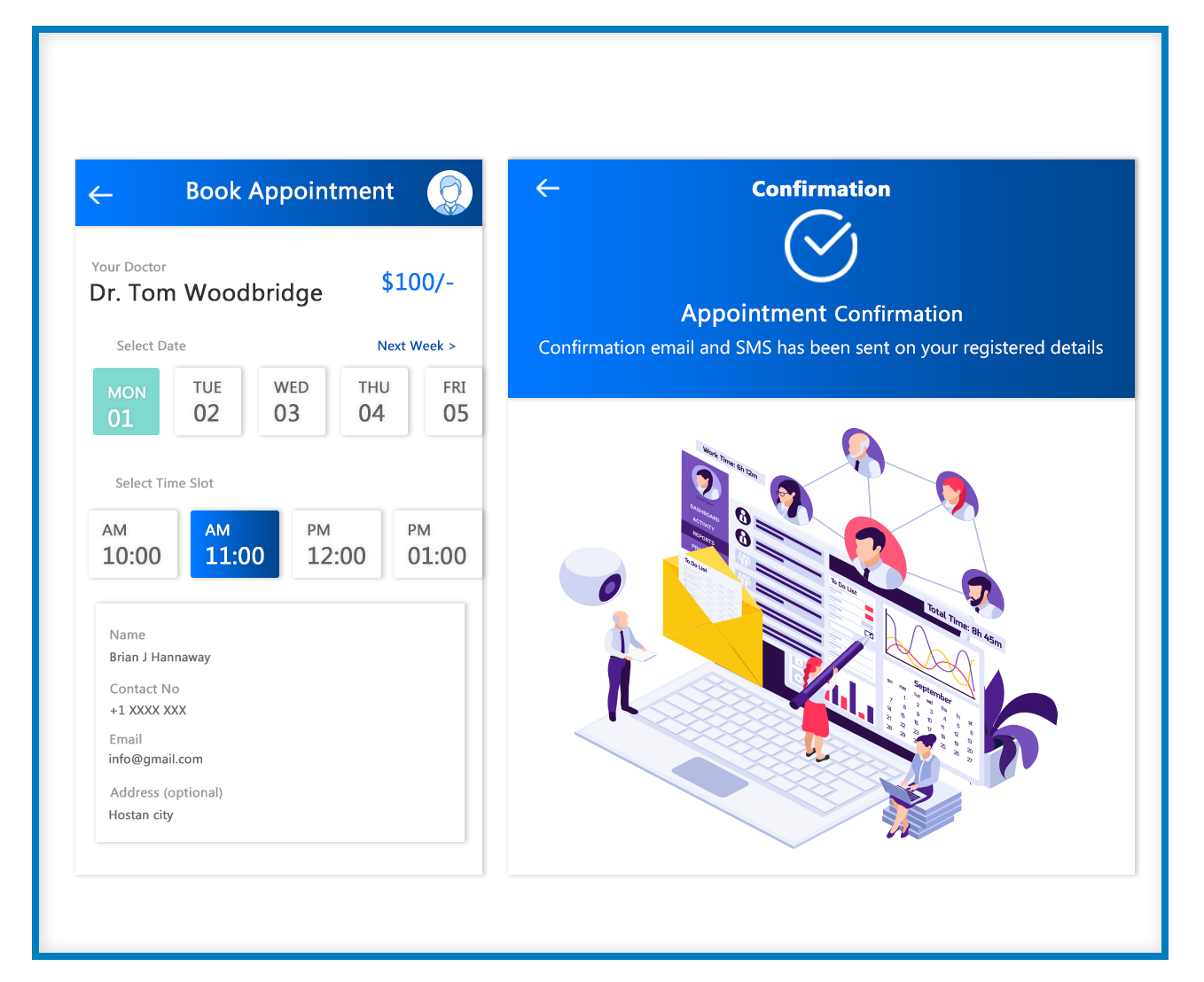The height and width of the screenshot is (982, 1204).
Task: Select Thursday 04 date
Action: click(x=374, y=401)
